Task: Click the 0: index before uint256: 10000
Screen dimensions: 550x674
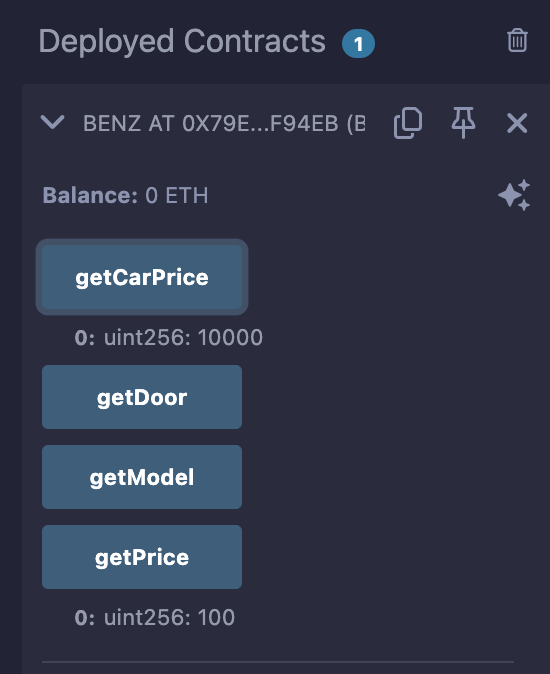Action: (x=85, y=338)
